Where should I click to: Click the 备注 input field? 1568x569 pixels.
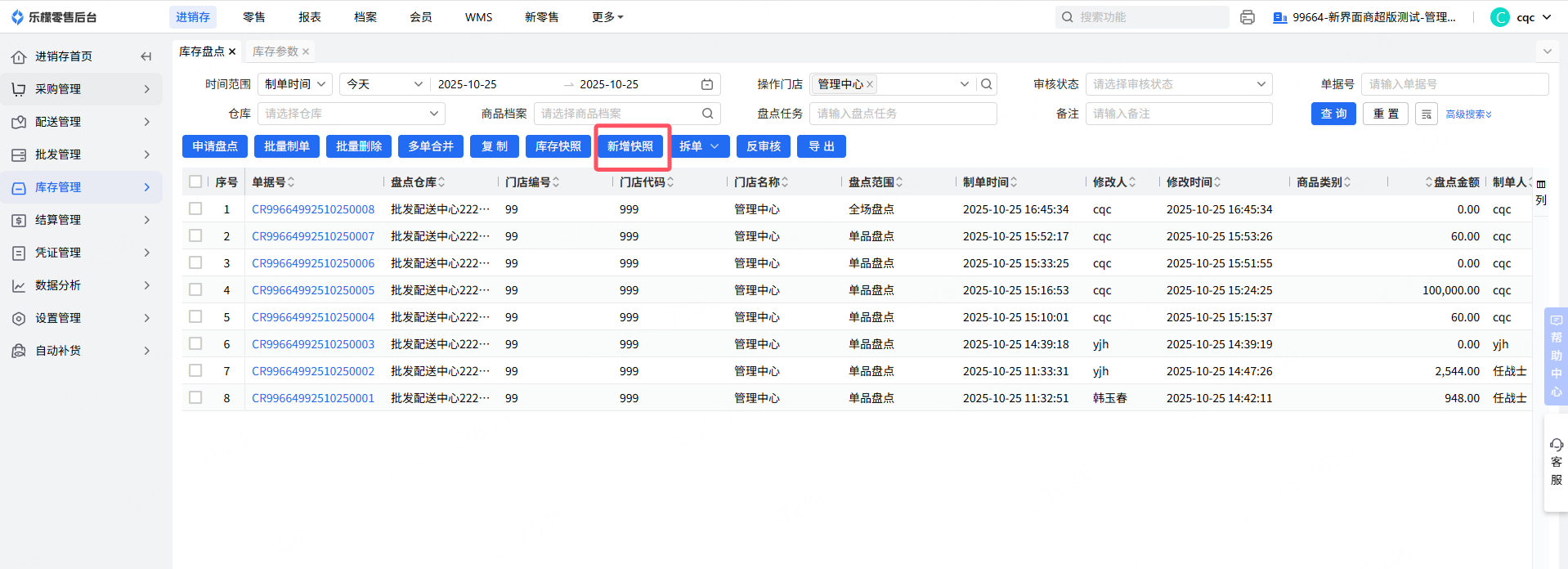click(1179, 114)
